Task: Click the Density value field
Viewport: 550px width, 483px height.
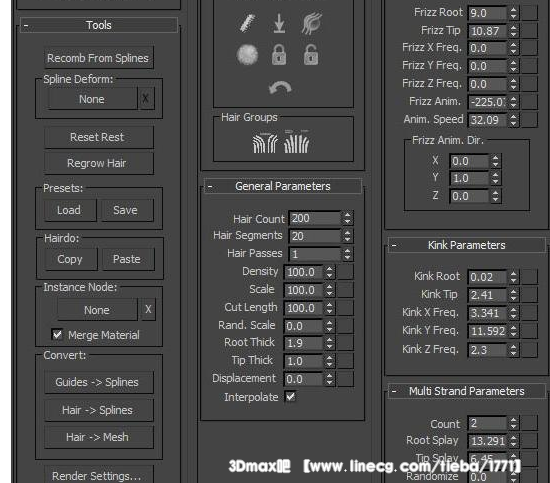Action: click(303, 272)
